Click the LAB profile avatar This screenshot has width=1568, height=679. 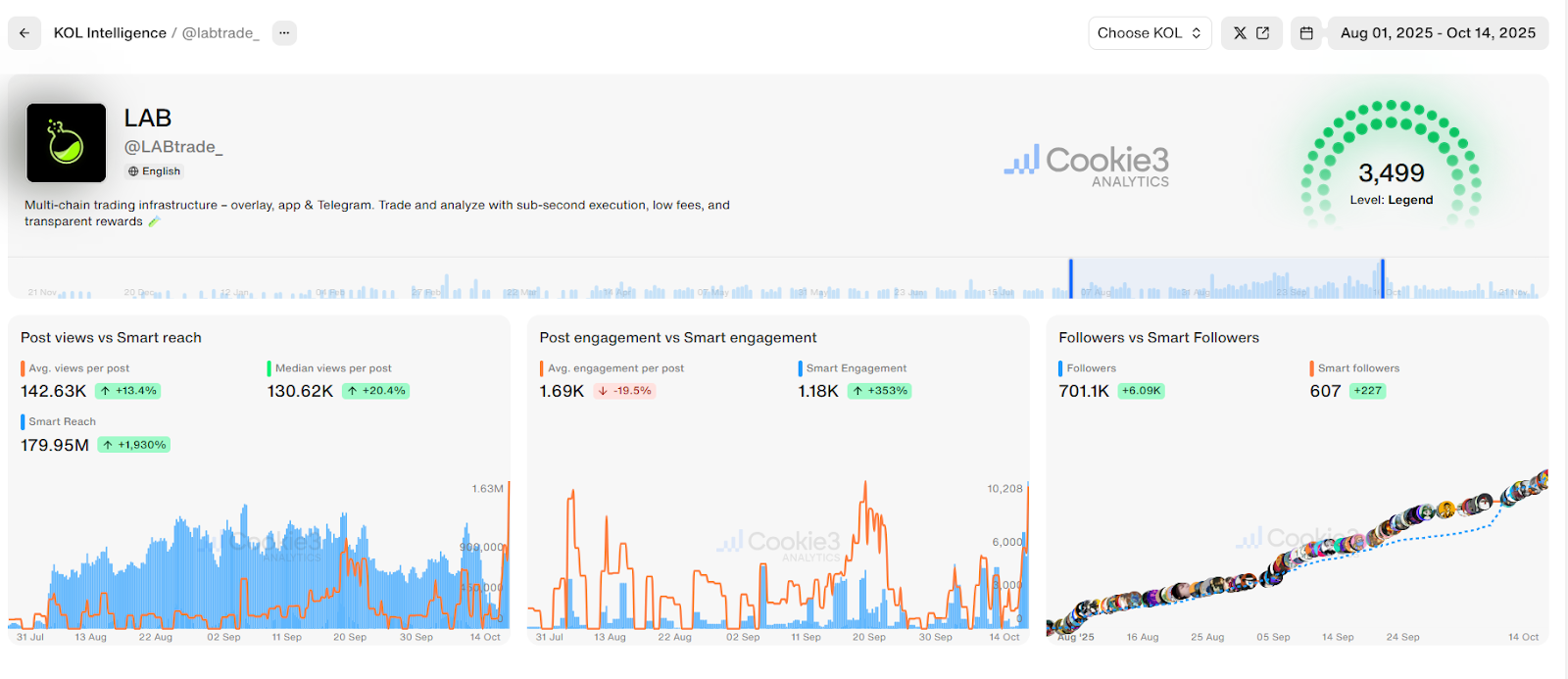67,143
